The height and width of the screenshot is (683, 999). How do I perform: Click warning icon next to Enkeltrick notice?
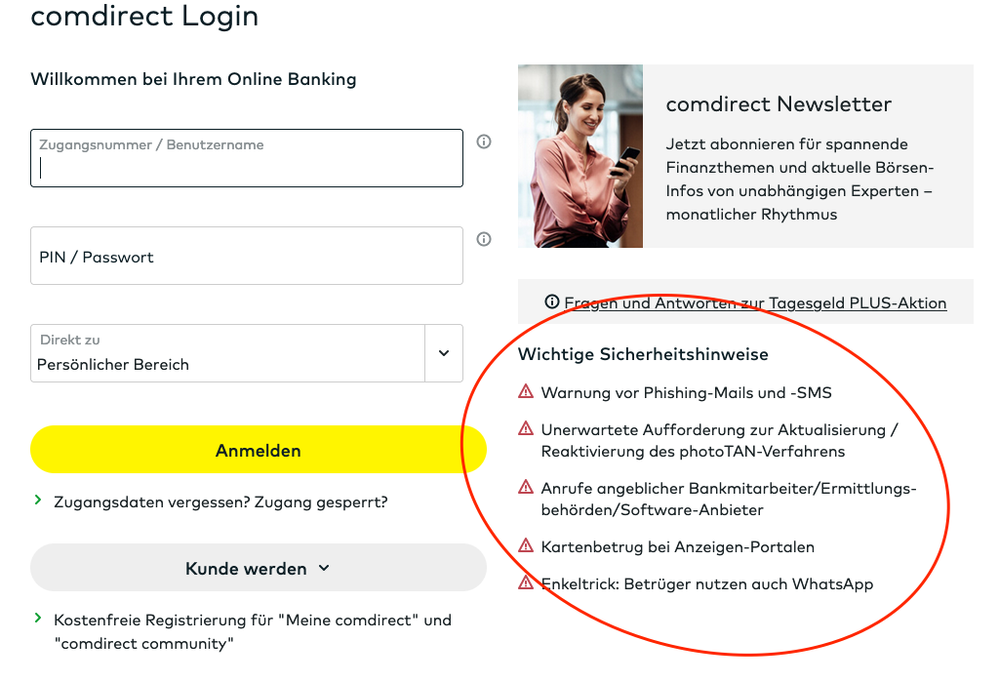point(526,582)
